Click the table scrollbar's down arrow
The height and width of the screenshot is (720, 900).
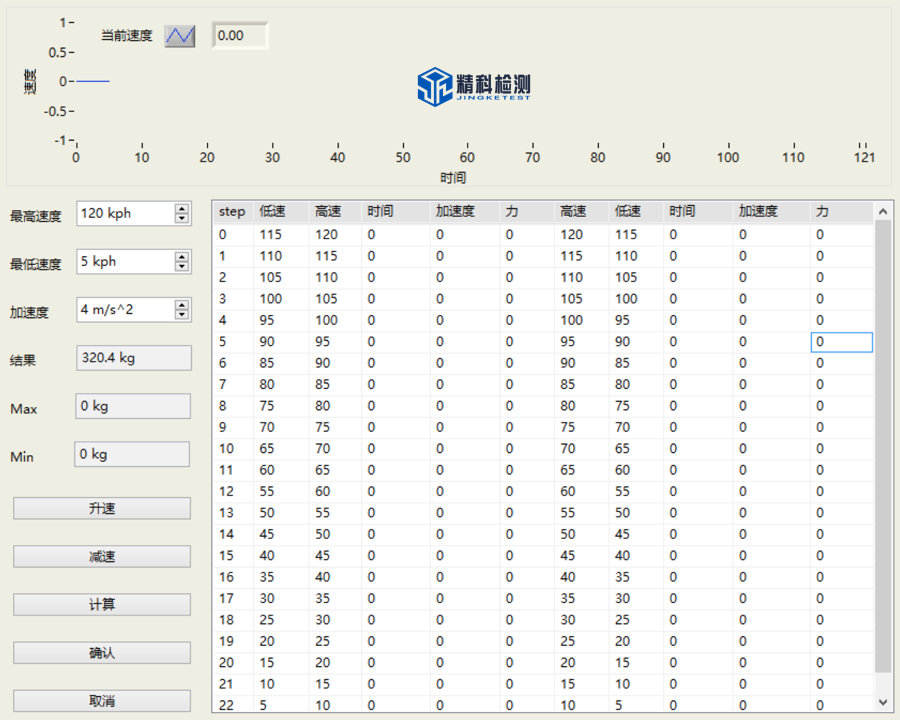[x=883, y=703]
